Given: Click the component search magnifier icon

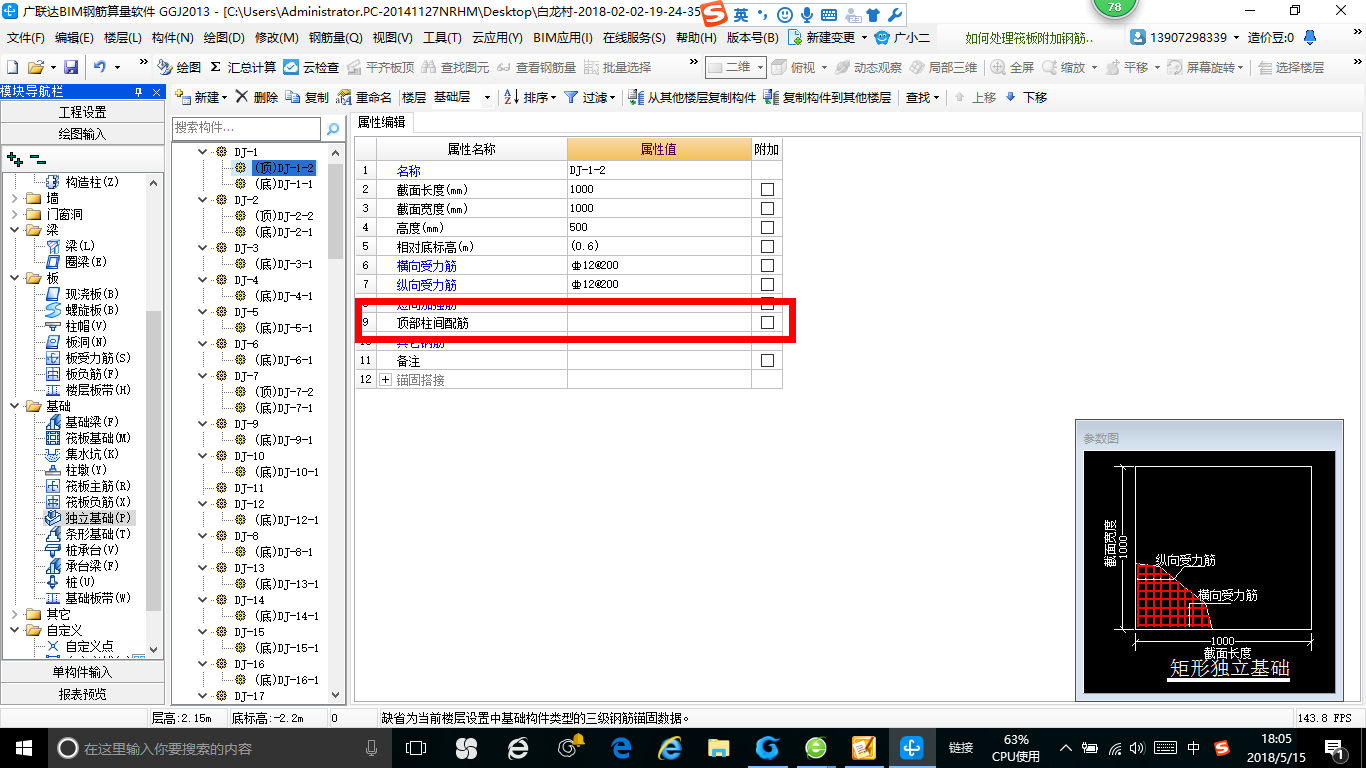Looking at the screenshot, I should 333,129.
